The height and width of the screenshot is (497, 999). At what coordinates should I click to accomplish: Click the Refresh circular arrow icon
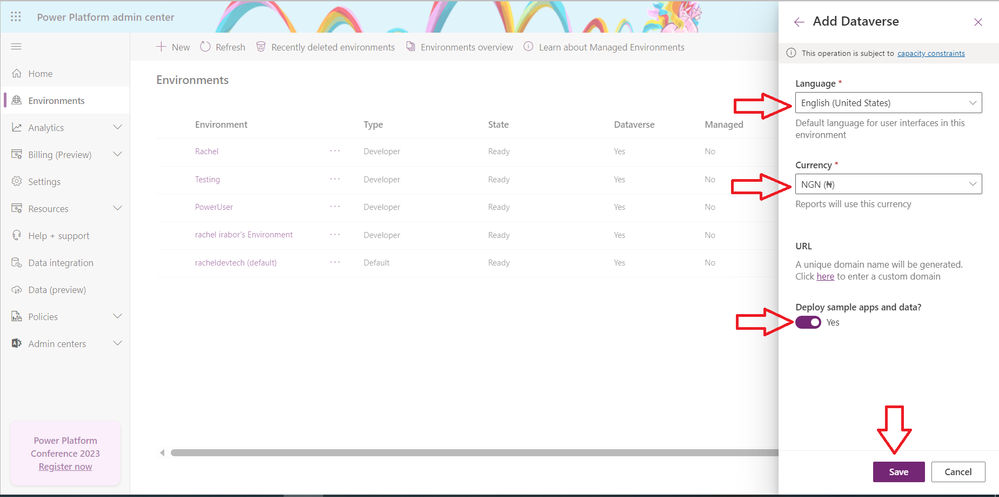point(205,47)
